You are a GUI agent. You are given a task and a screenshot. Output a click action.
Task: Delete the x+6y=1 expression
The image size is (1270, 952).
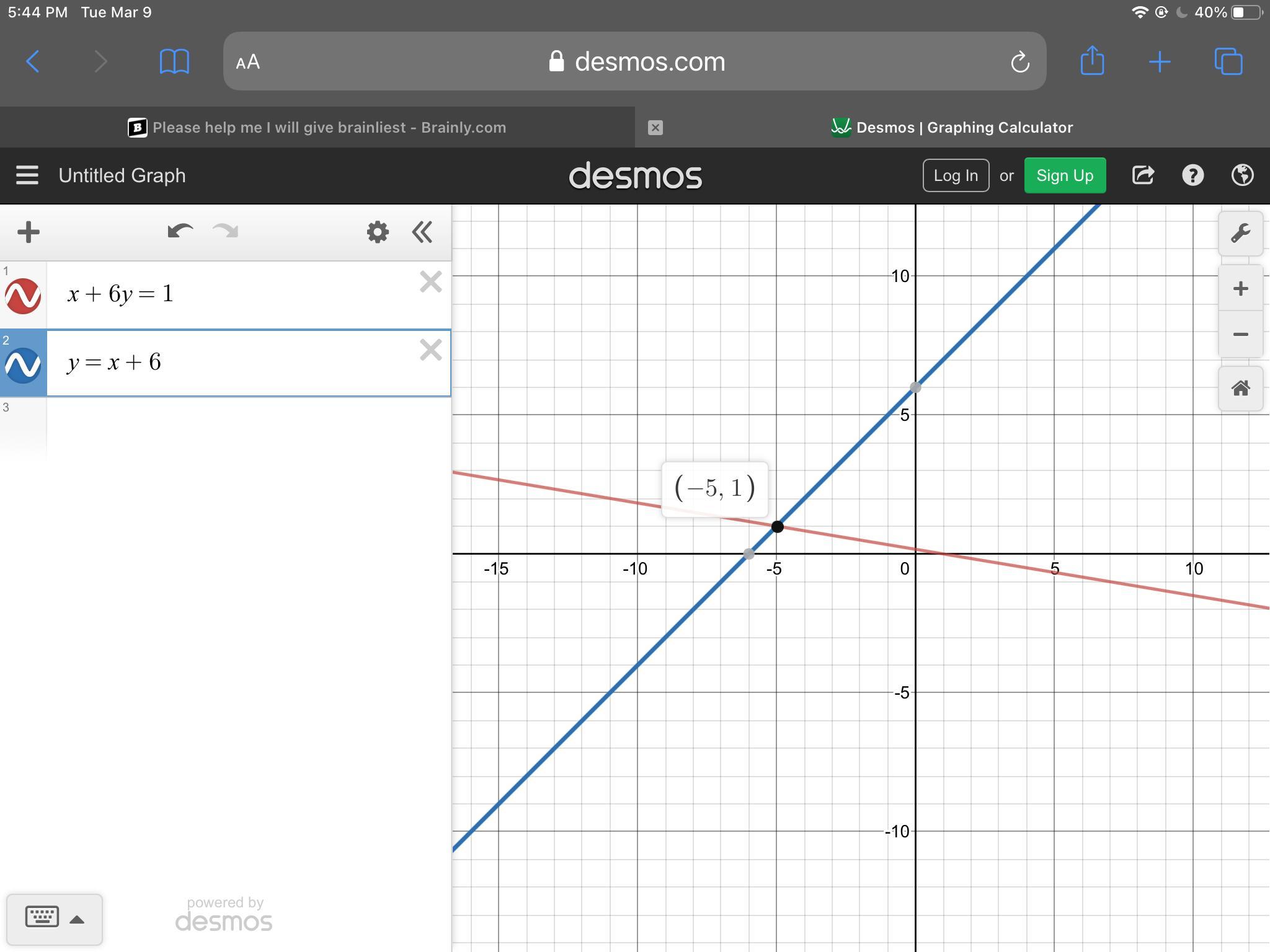point(430,282)
